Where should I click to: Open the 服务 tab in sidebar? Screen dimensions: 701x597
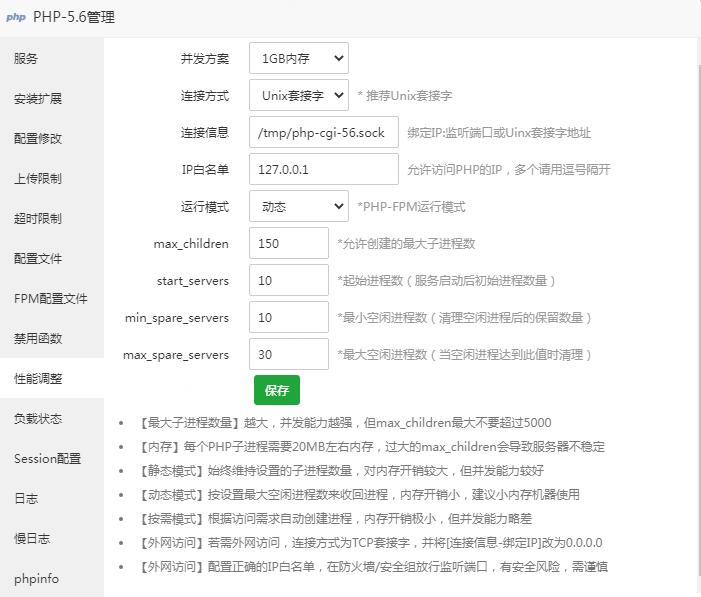click(x=52, y=58)
